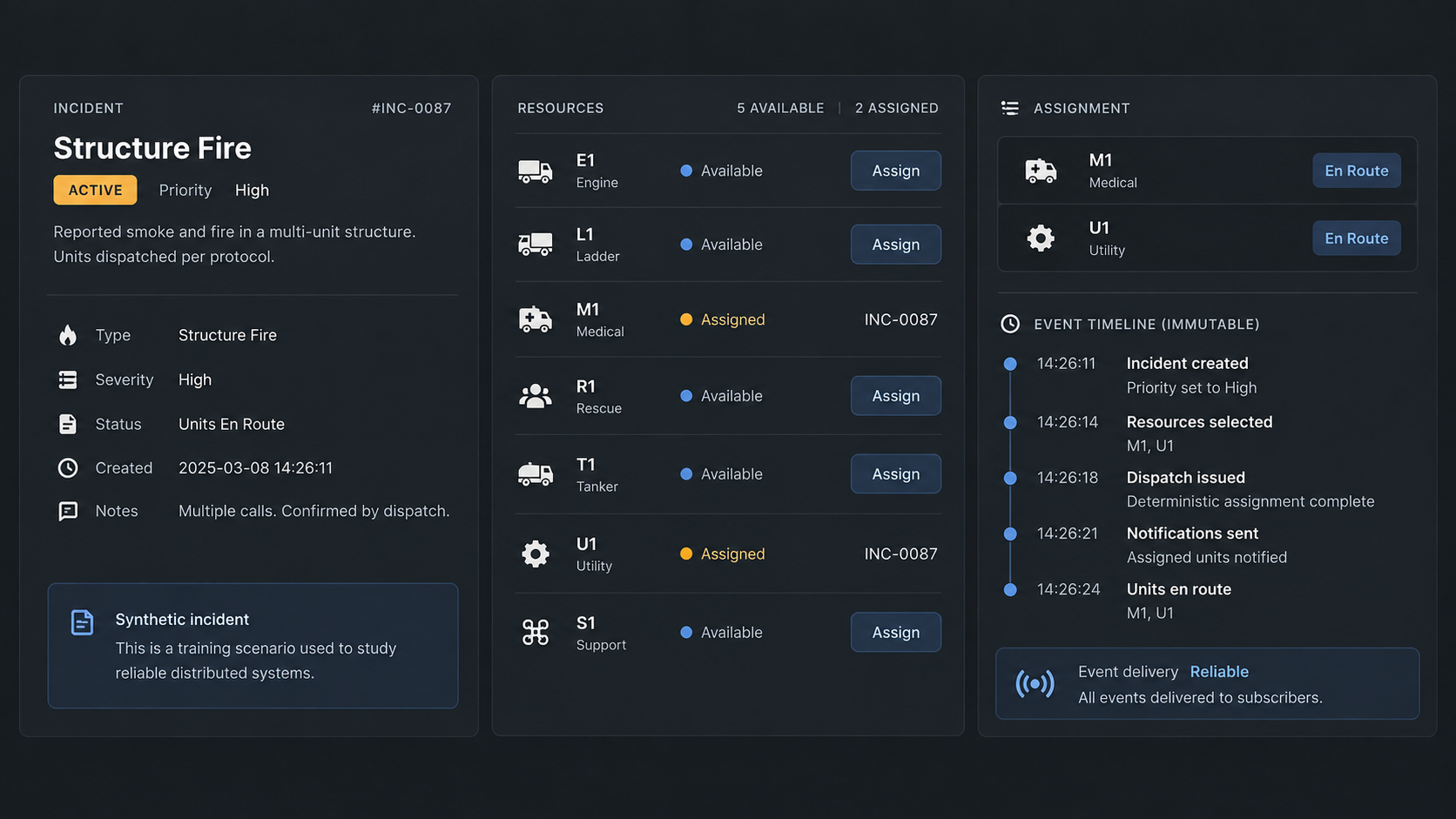Click the E1 Engine truck icon
Screen dimensions: 1456x819
pyautogui.click(x=535, y=171)
